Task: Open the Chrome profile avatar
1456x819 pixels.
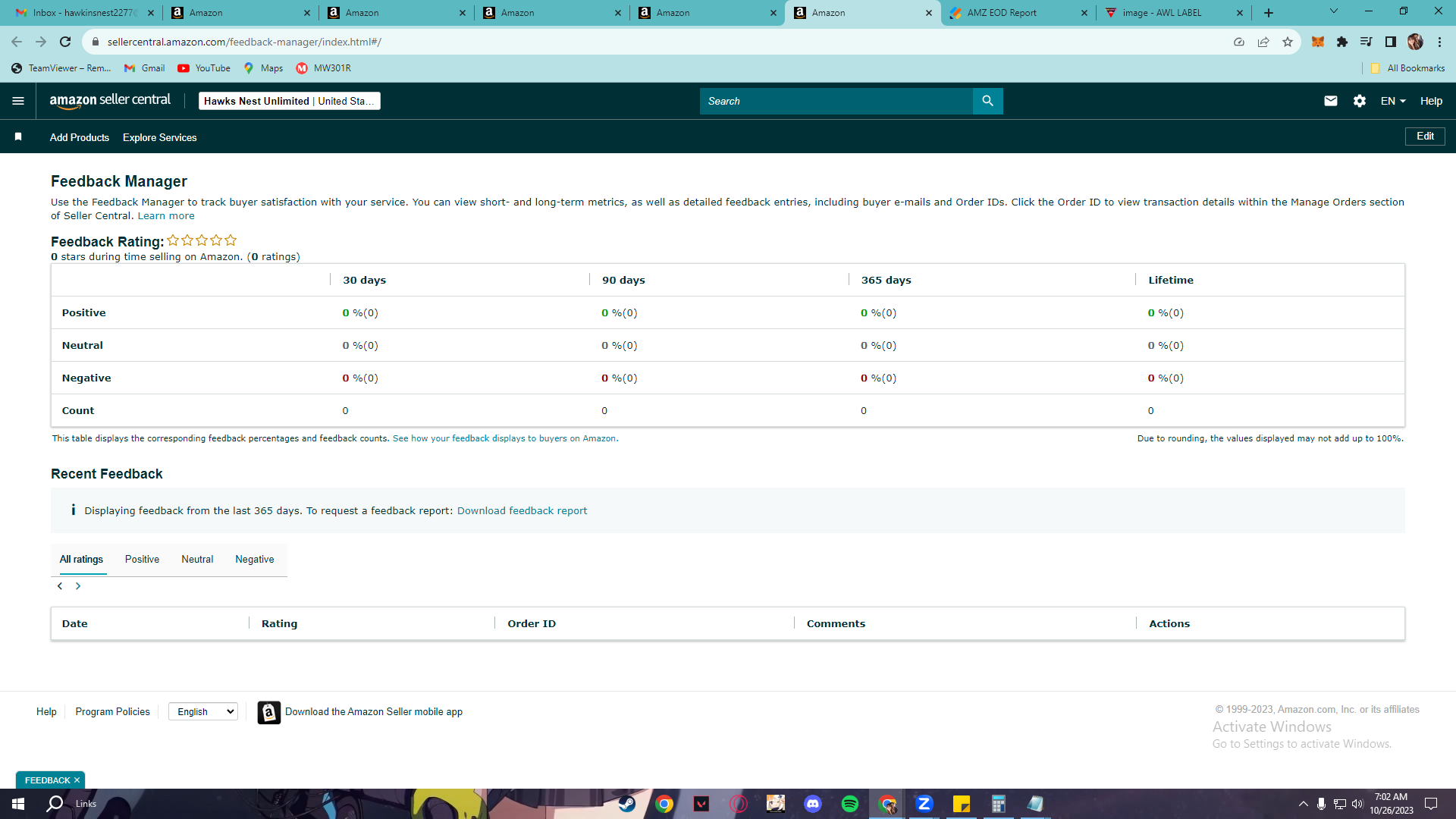Action: (1414, 42)
